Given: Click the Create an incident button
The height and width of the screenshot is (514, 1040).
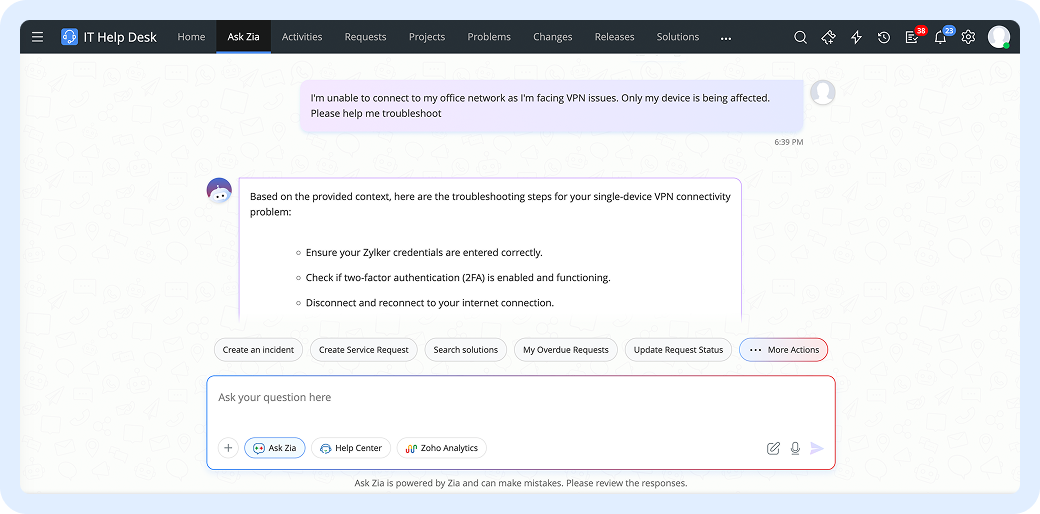Looking at the screenshot, I should [x=258, y=350].
